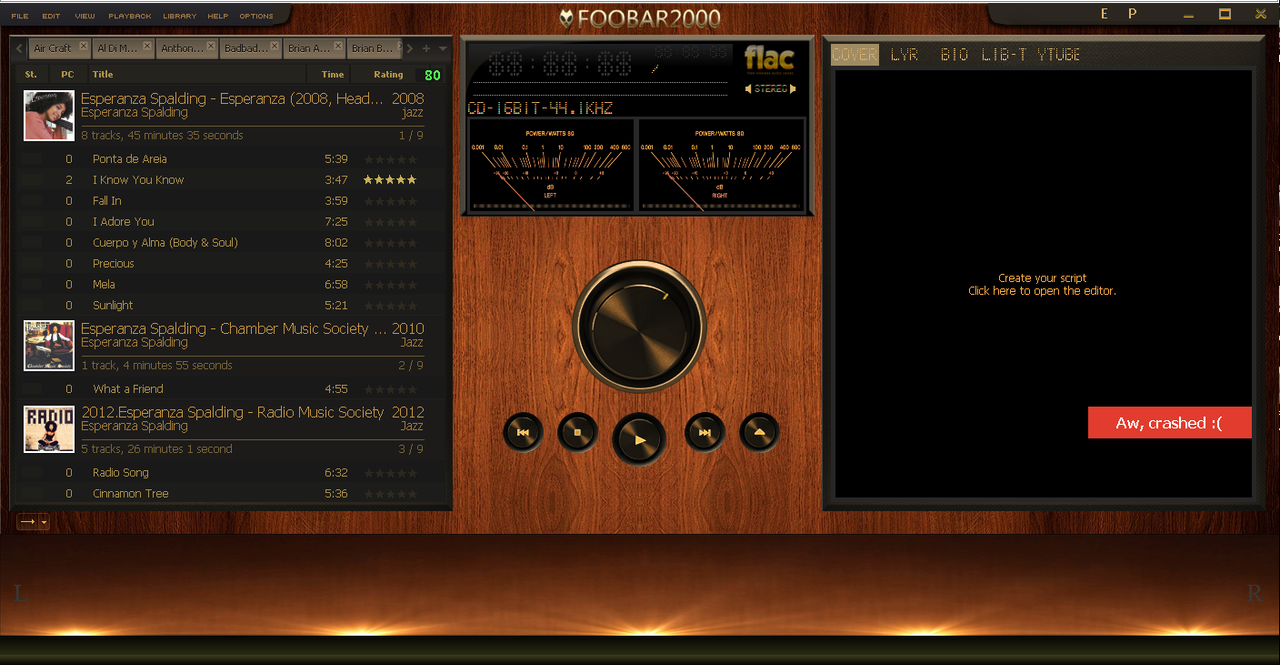Open the COVER panel tab

[854, 55]
